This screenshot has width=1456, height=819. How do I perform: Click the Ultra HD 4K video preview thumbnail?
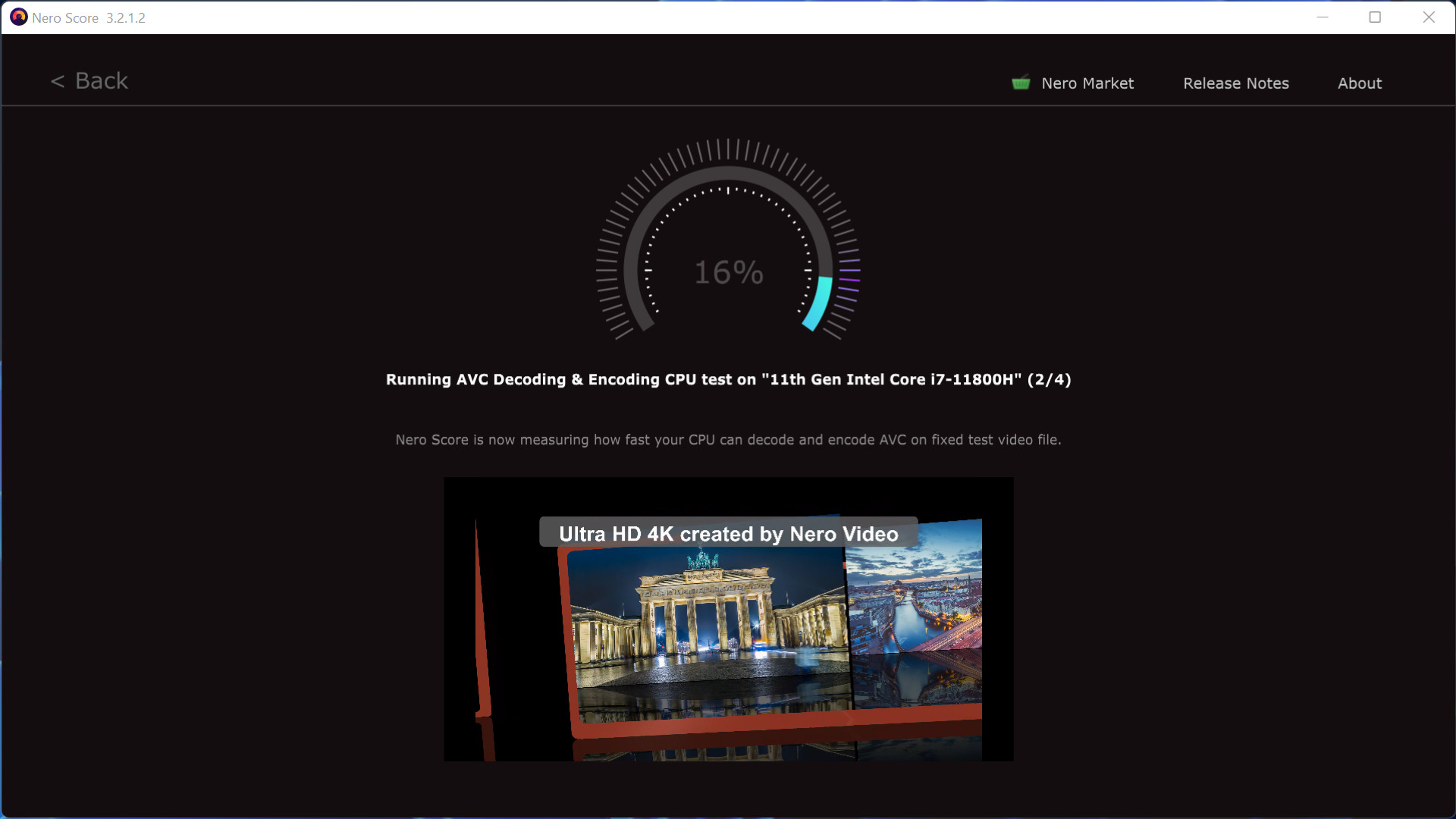tap(728, 618)
